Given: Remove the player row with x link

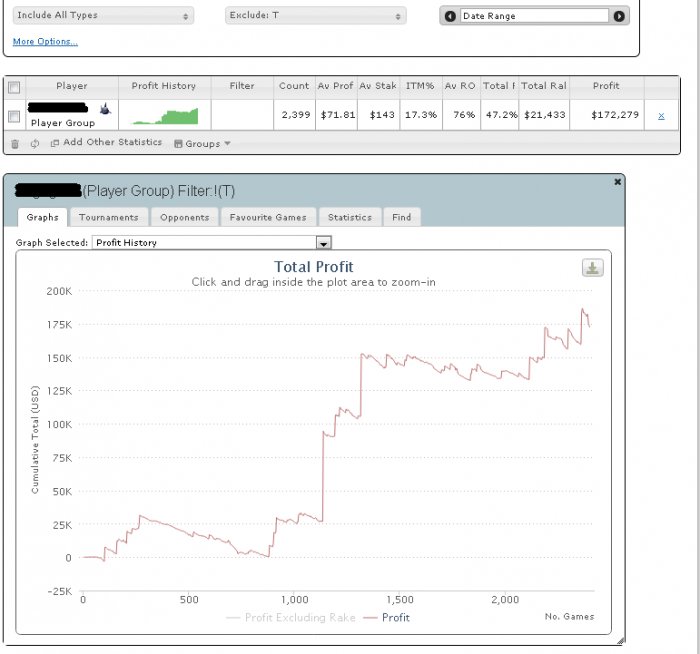Looking at the screenshot, I should [x=661, y=116].
